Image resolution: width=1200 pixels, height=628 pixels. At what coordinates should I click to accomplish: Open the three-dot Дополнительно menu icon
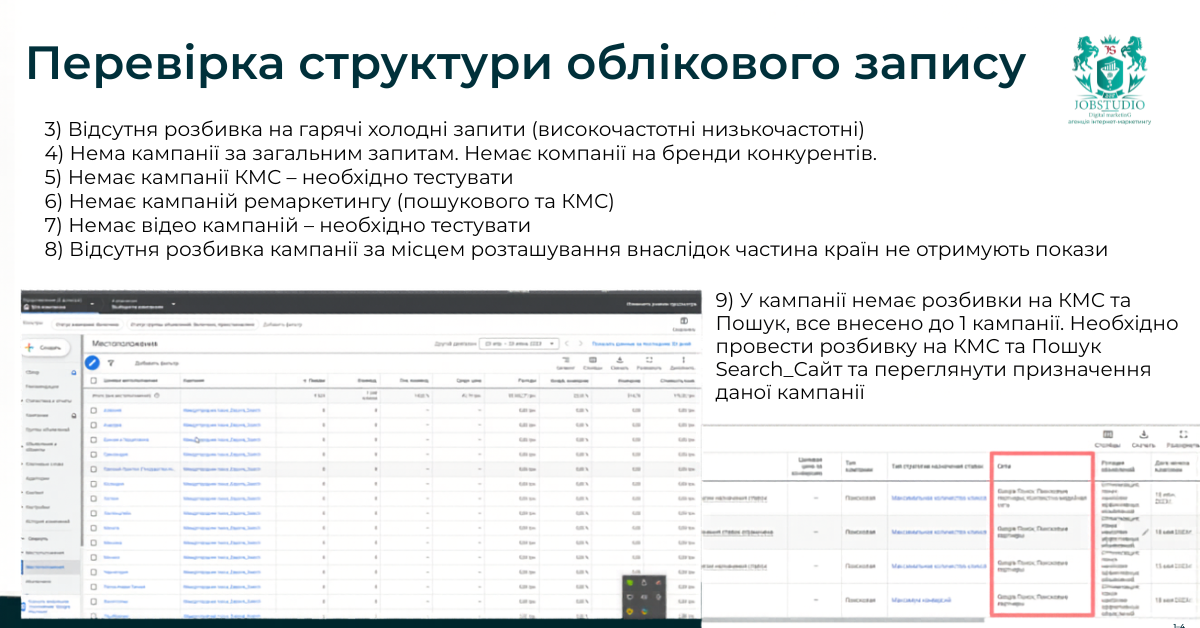tap(684, 360)
